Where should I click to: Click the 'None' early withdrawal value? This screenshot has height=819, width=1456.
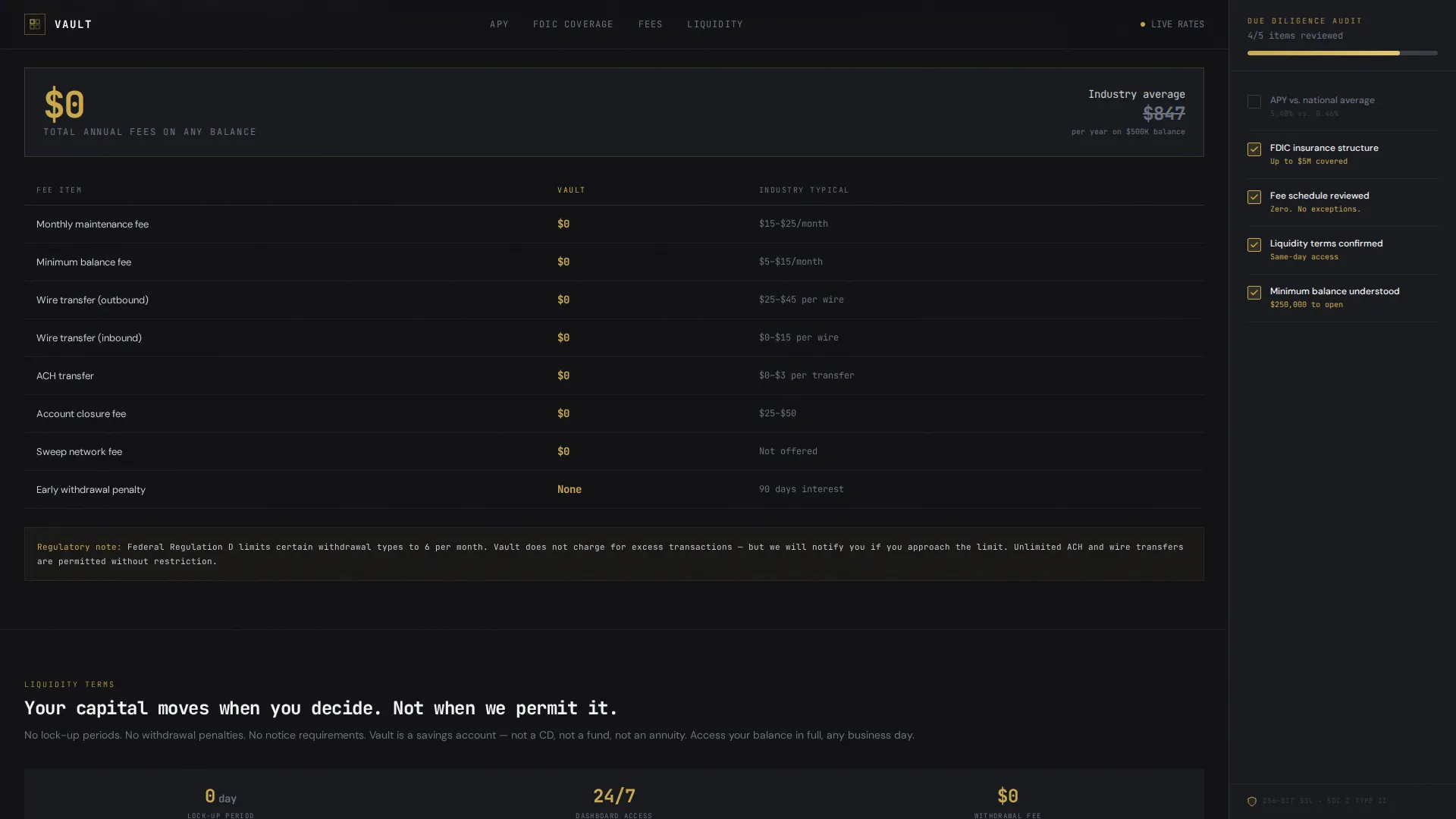tap(570, 489)
